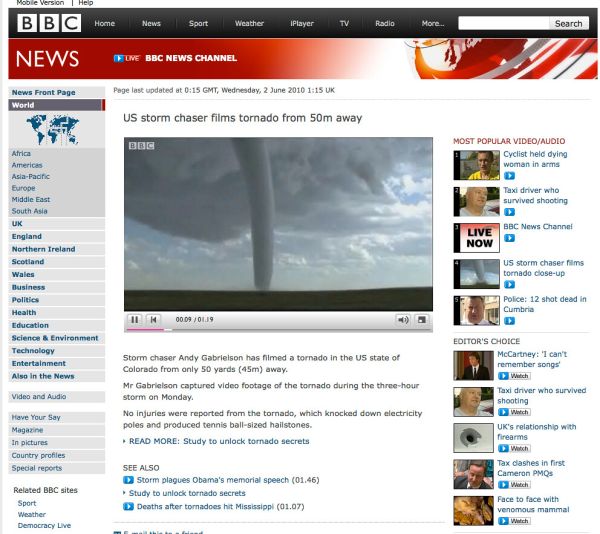Thumbnail for Face to face with venomous mammal
Image resolution: width=600 pixels, height=534 pixels.
tap(473, 511)
